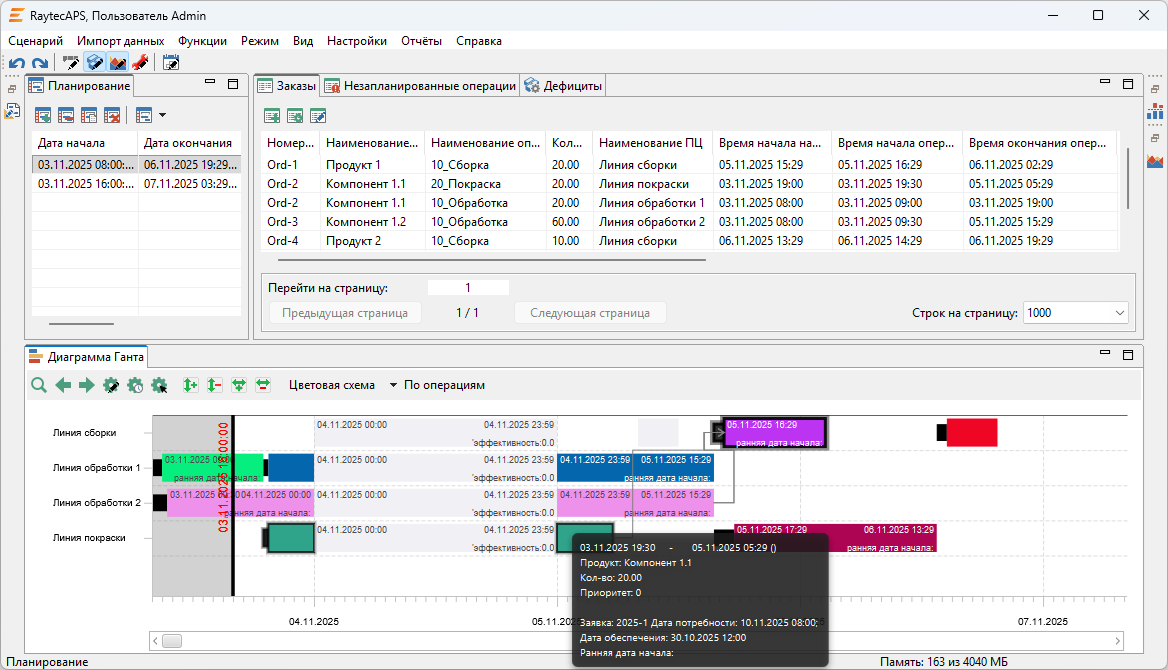The height and width of the screenshot is (670, 1168).
Task: Click the red wrench tool icon
Action: pos(140,63)
